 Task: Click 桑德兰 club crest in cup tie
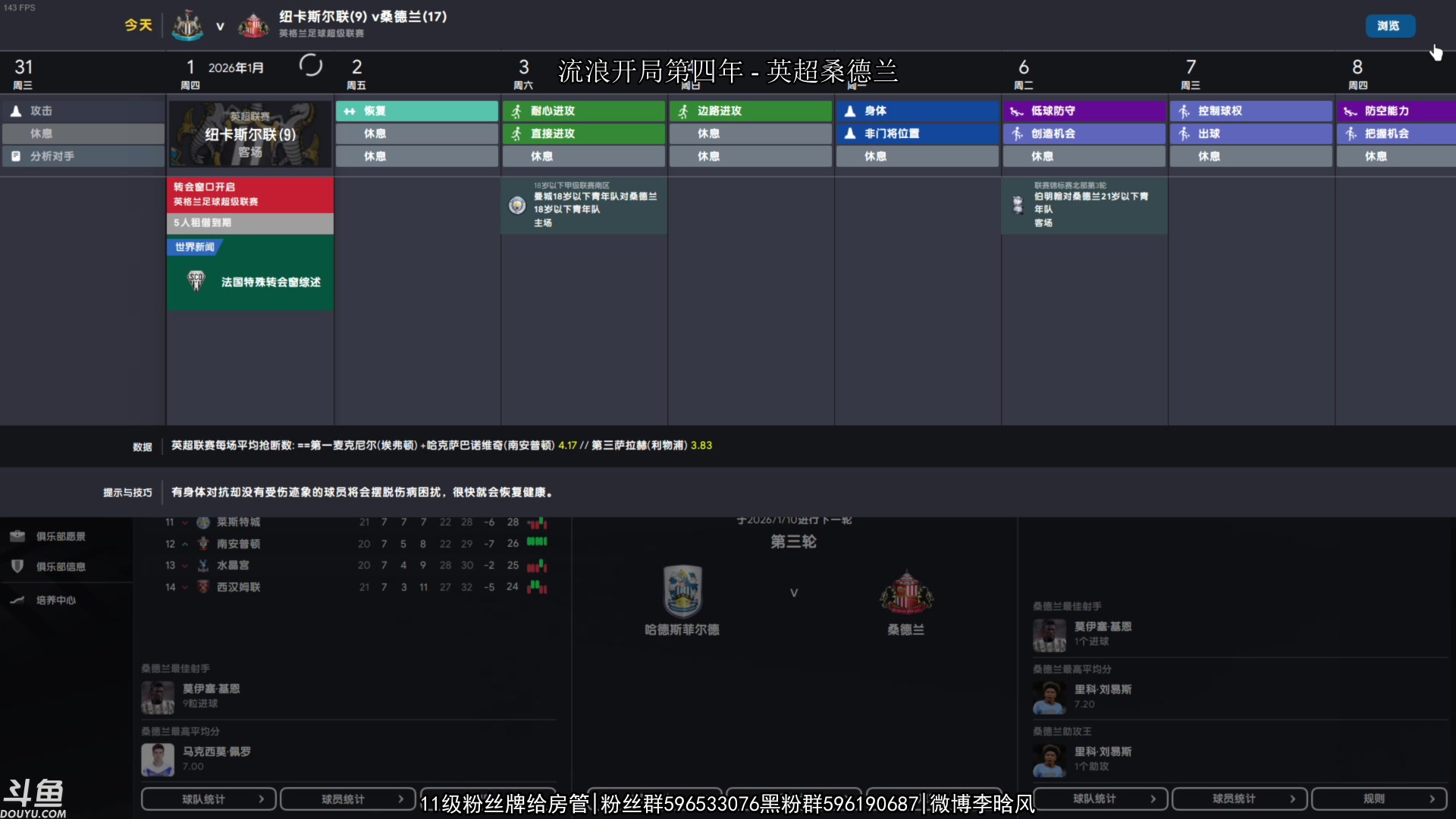pyautogui.click(x=906, y=592)
